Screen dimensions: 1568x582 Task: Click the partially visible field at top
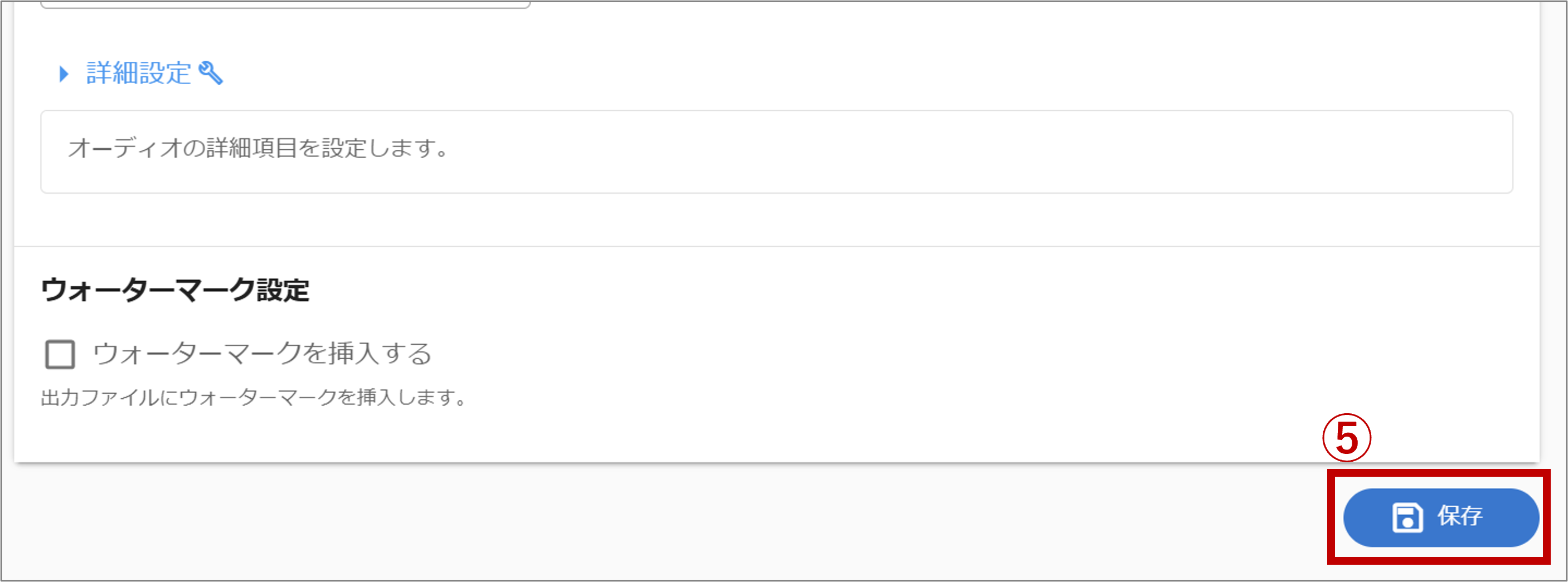(x=285, y=4)
